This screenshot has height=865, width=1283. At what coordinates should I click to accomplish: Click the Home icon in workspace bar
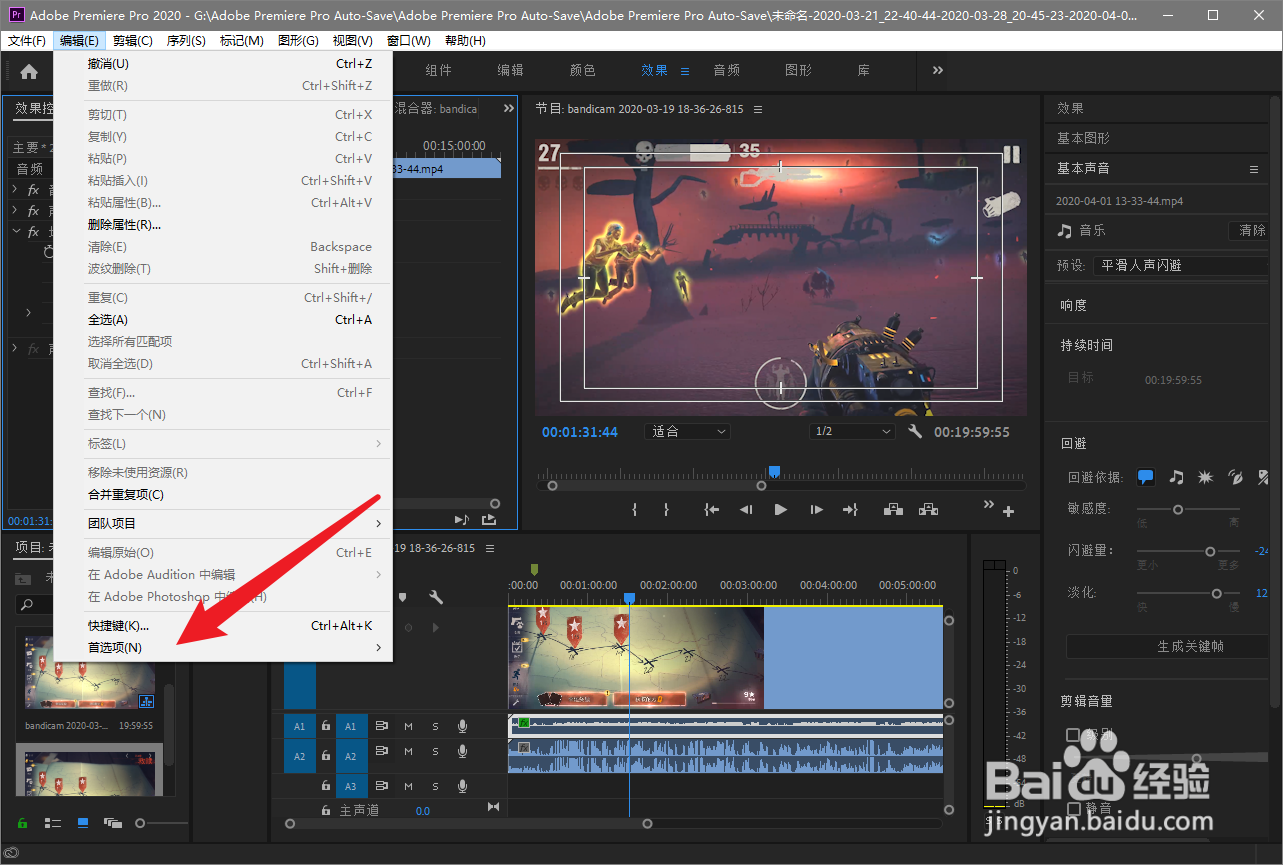click(29, 71)
